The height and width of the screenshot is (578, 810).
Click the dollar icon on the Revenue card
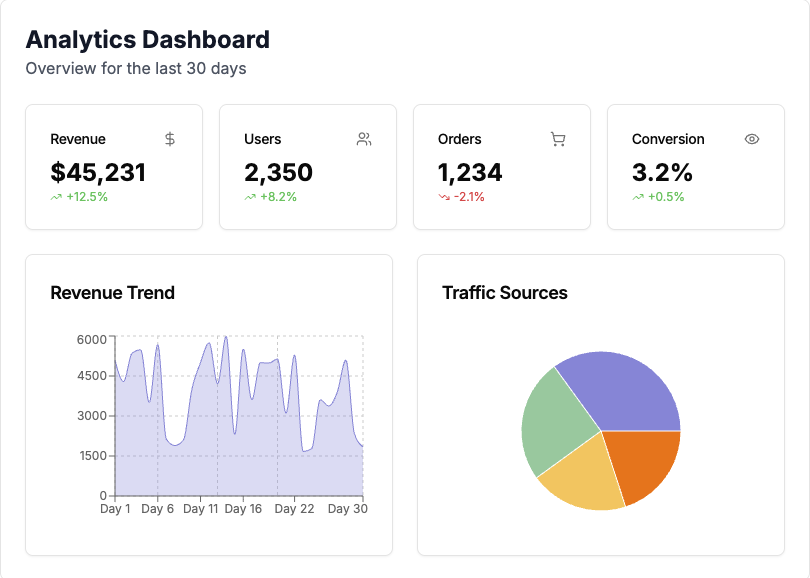pos(172,139)
